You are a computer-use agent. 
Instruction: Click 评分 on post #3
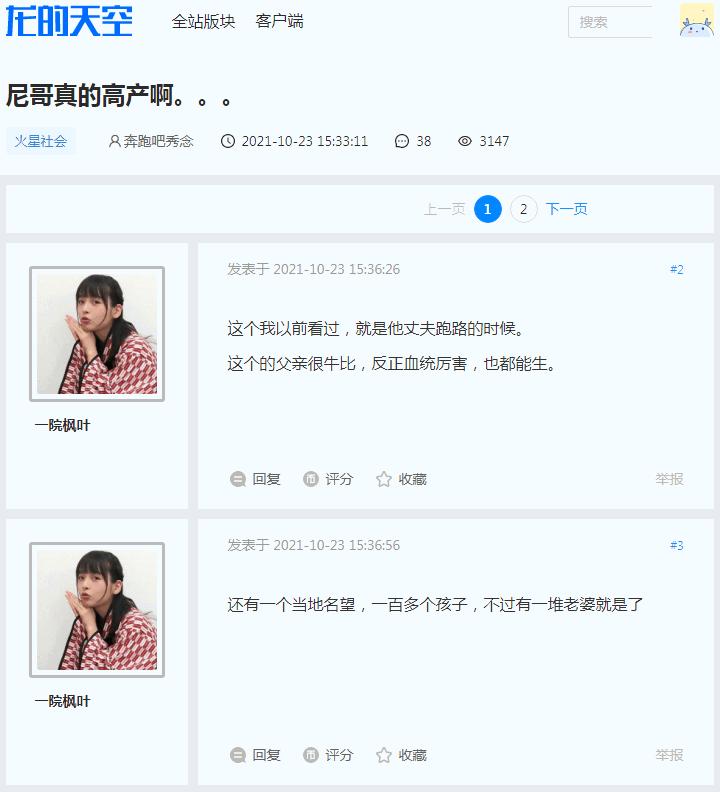point(339,755)
